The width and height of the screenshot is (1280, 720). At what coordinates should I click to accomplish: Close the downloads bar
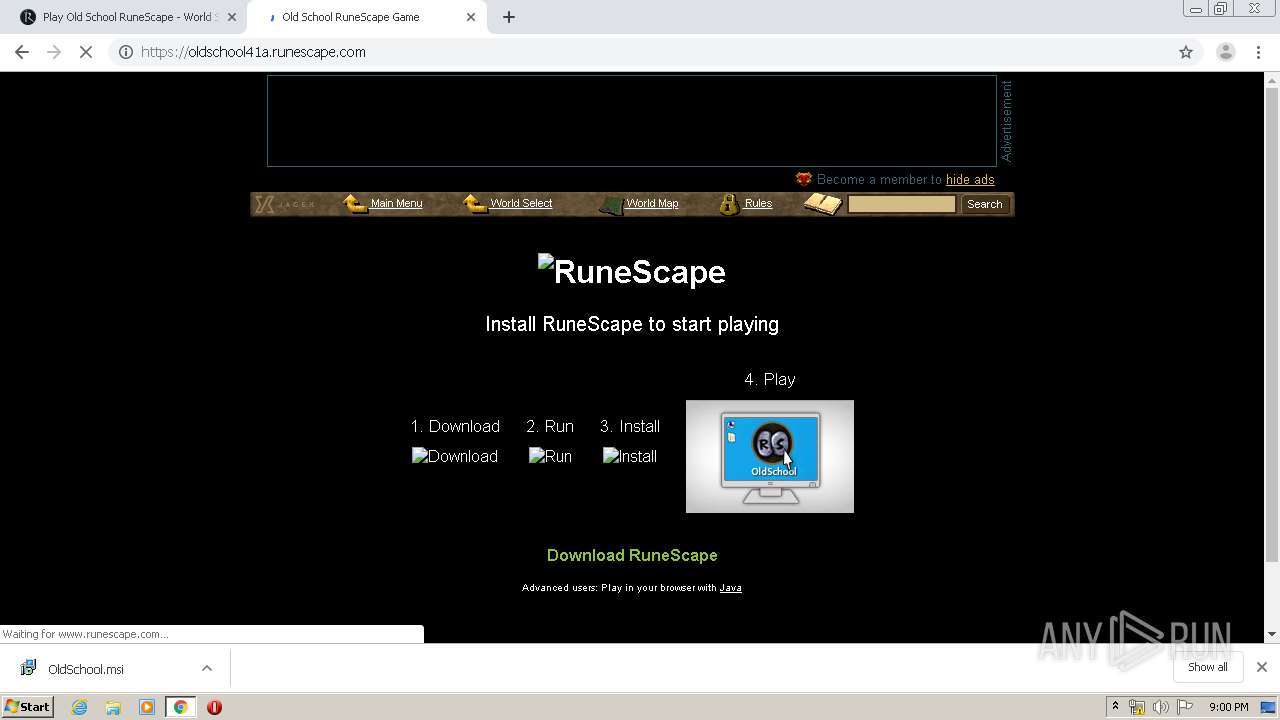point(1261,667)
